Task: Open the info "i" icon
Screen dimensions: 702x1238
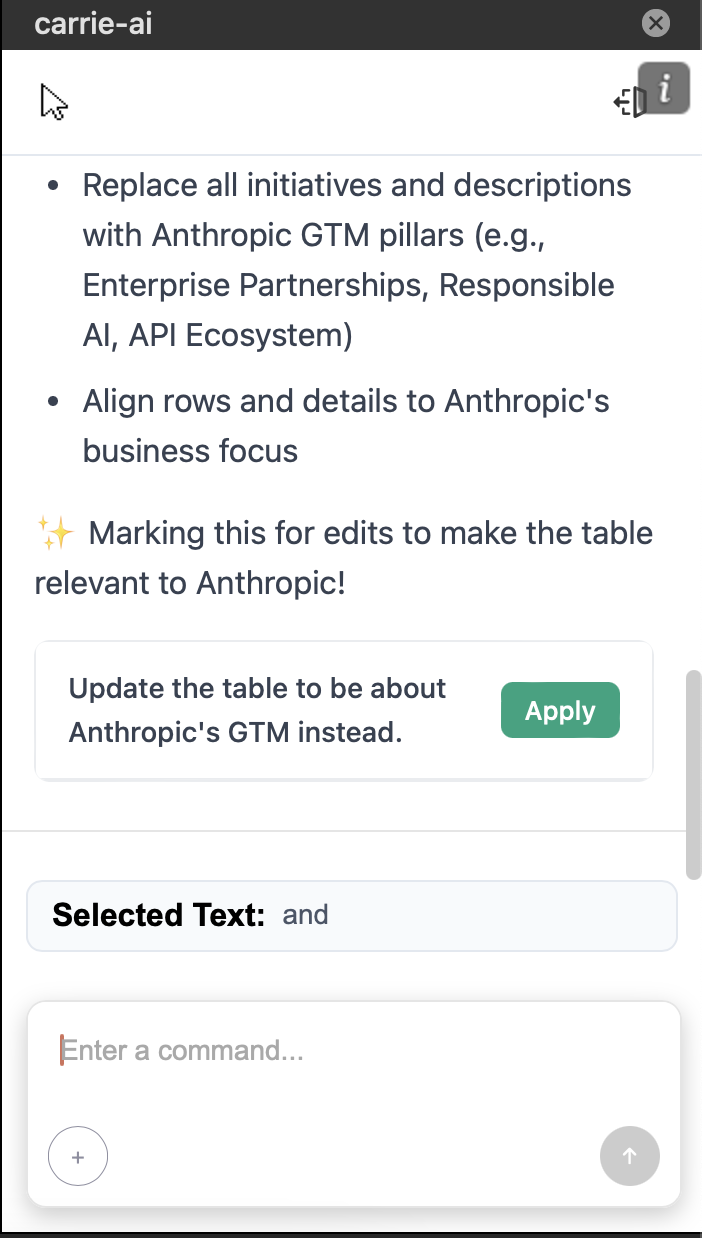Action: click(665, 89)
